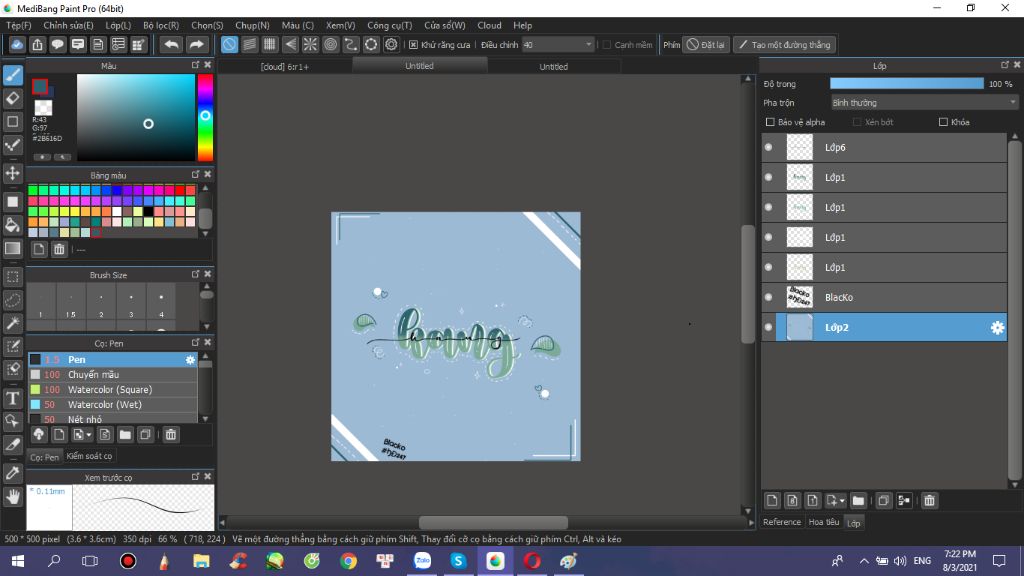Click the Redo arrow

click(x=196, y=44)
